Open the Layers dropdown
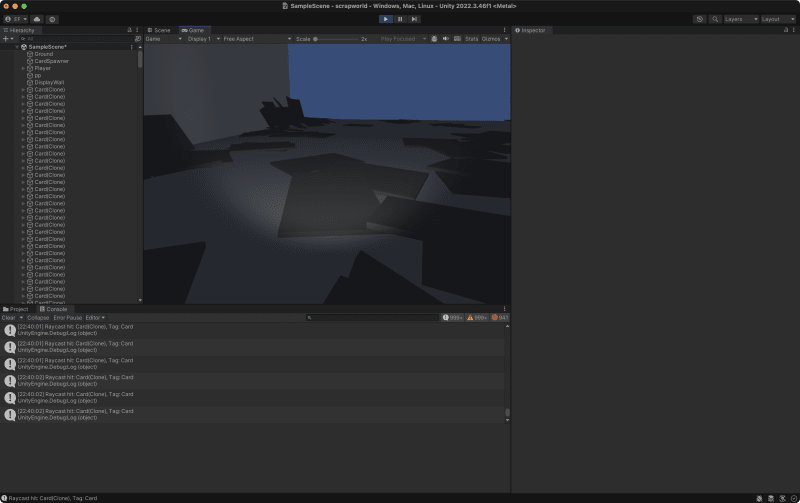Viewport: 800px width, 503px height. pyautogui.click(x=741, y=19)
